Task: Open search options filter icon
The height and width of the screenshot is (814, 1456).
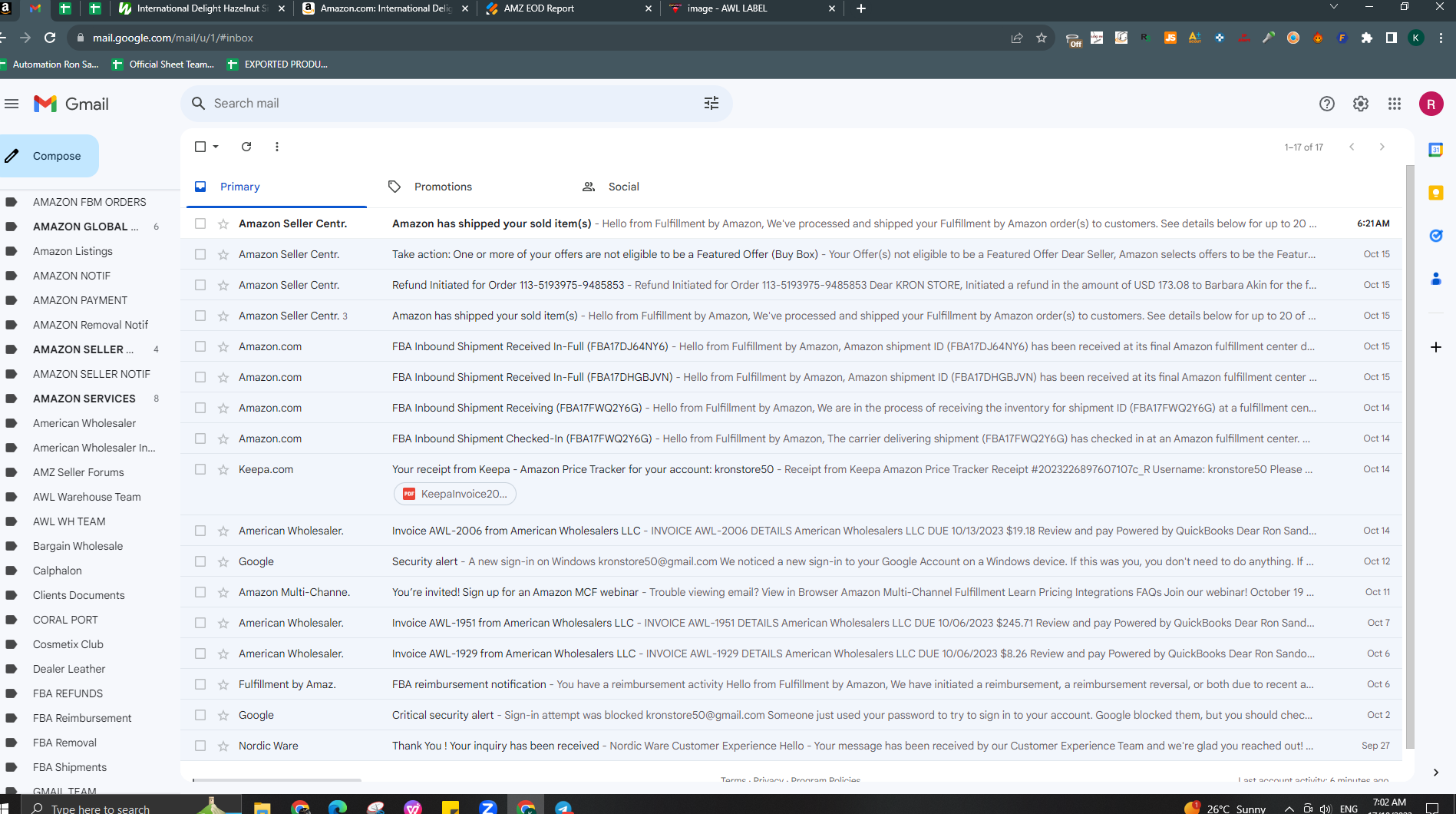Action: 711,104
